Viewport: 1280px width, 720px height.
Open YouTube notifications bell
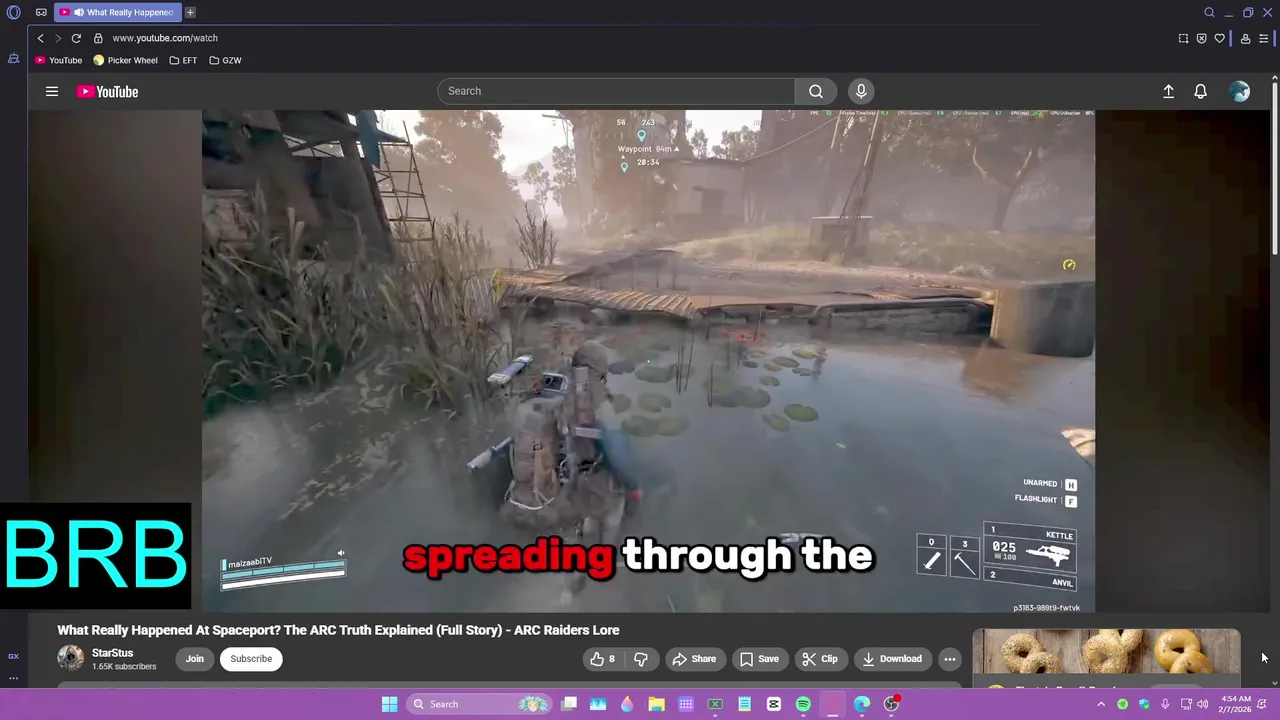[1200, 91]
